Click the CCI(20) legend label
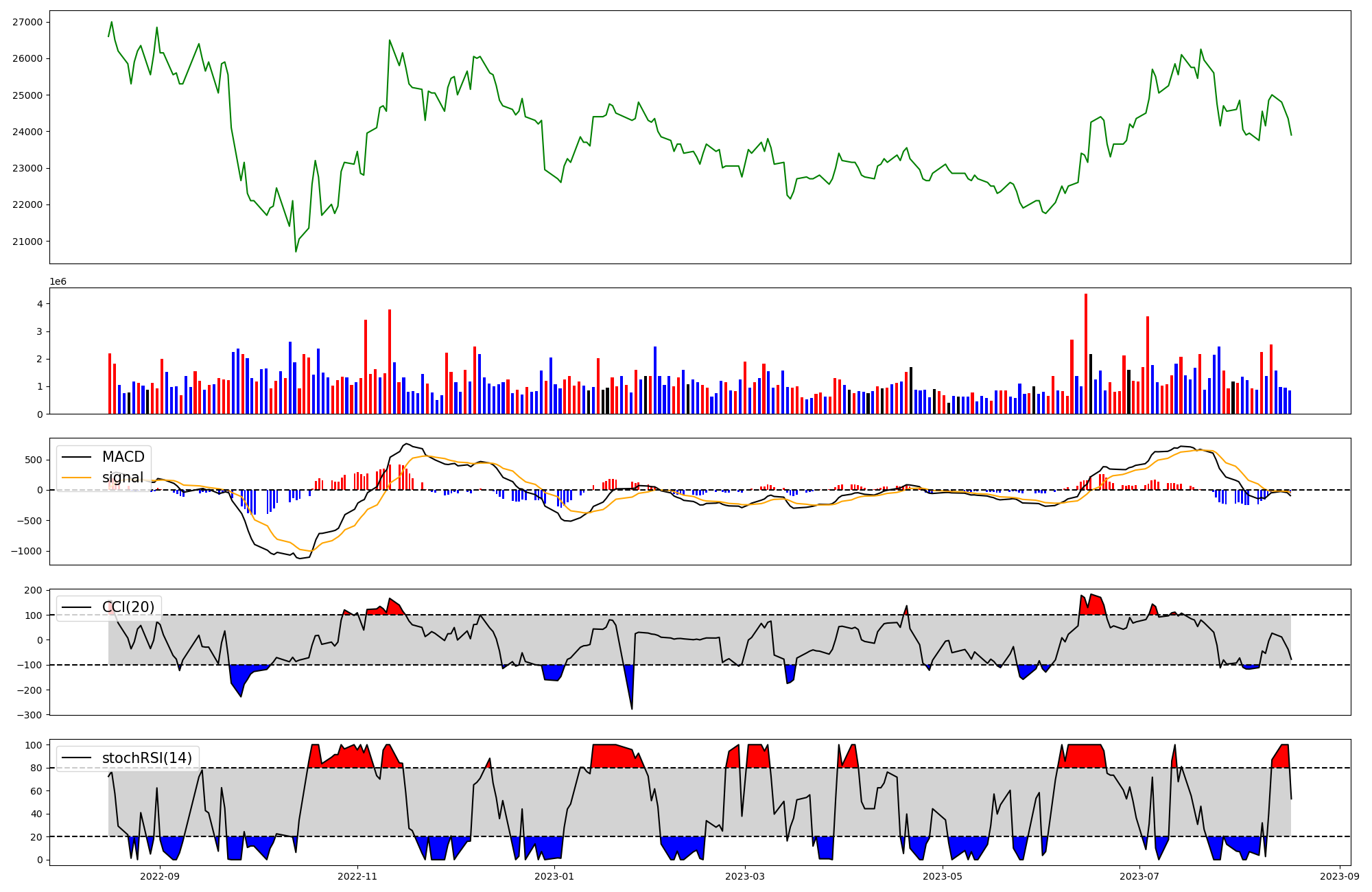Image resolution: width=1372 pixels, height=892 pixels. point(128,607)
